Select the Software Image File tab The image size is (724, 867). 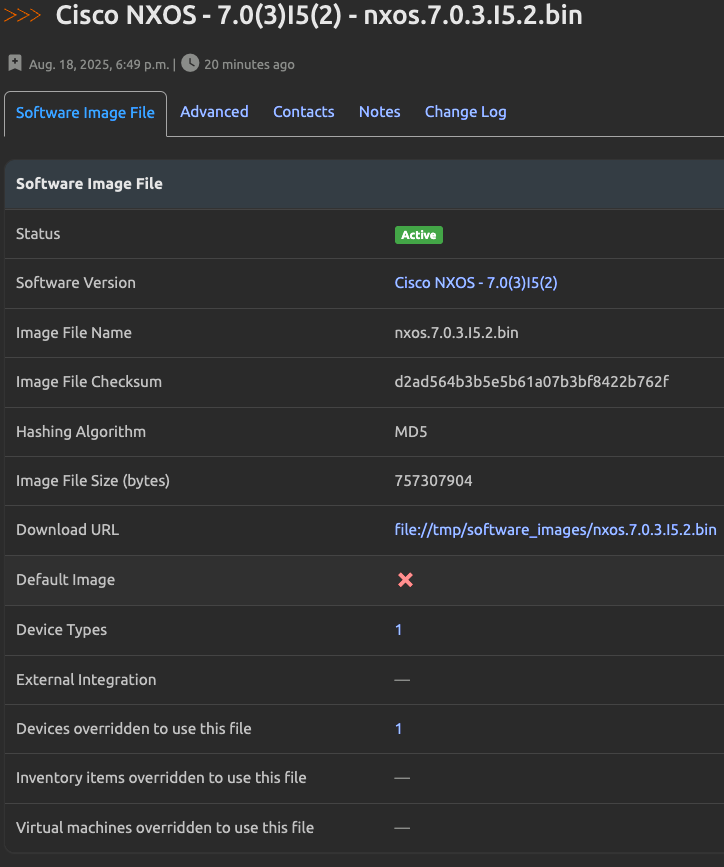(x=85, y=113)
